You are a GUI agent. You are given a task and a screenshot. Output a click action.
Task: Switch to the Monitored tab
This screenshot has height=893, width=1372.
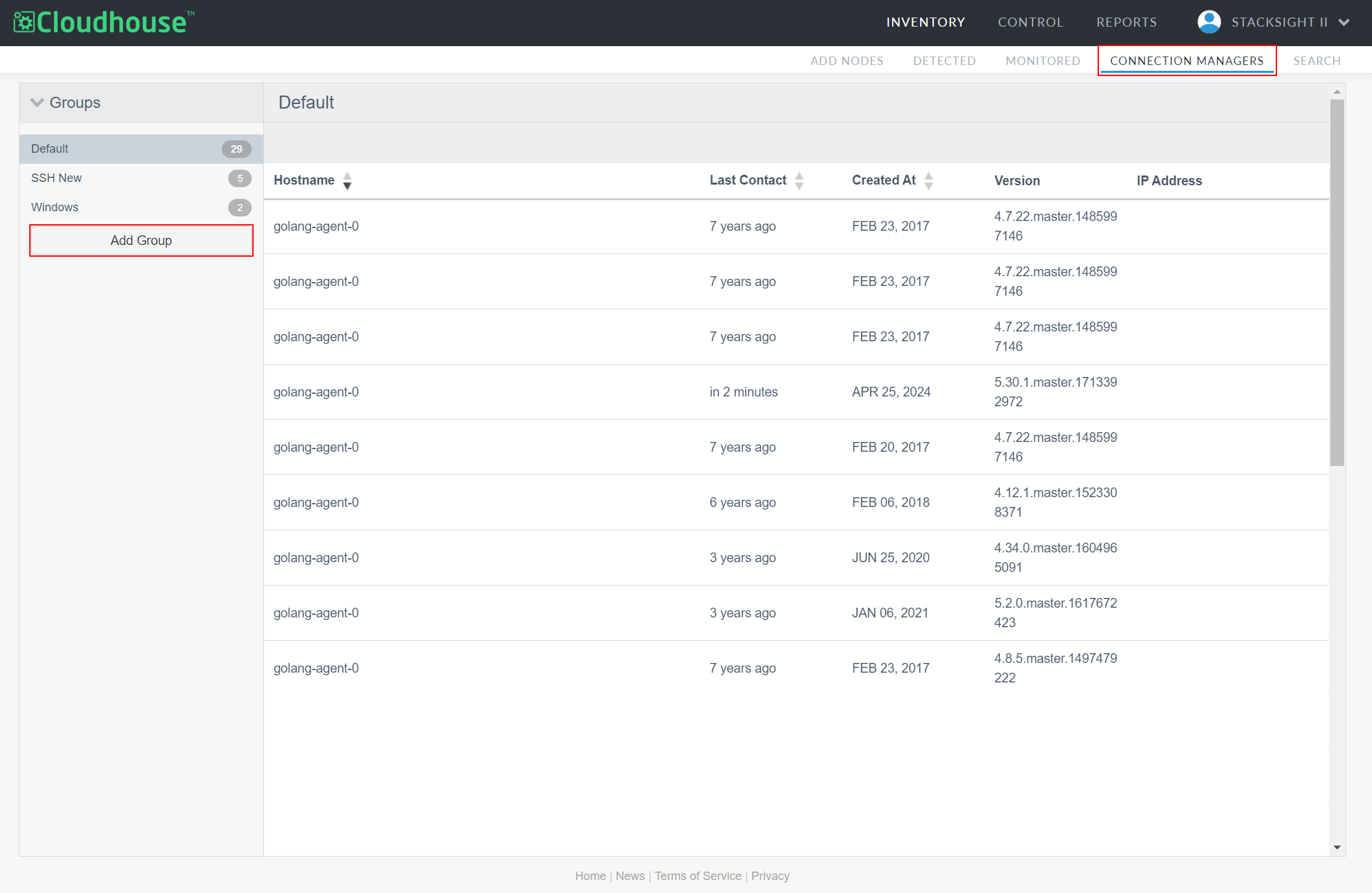1043,61
